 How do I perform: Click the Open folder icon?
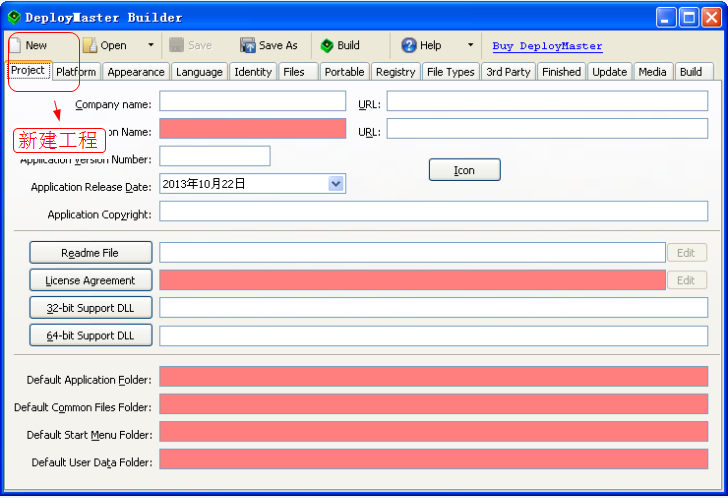coord(90,45)
